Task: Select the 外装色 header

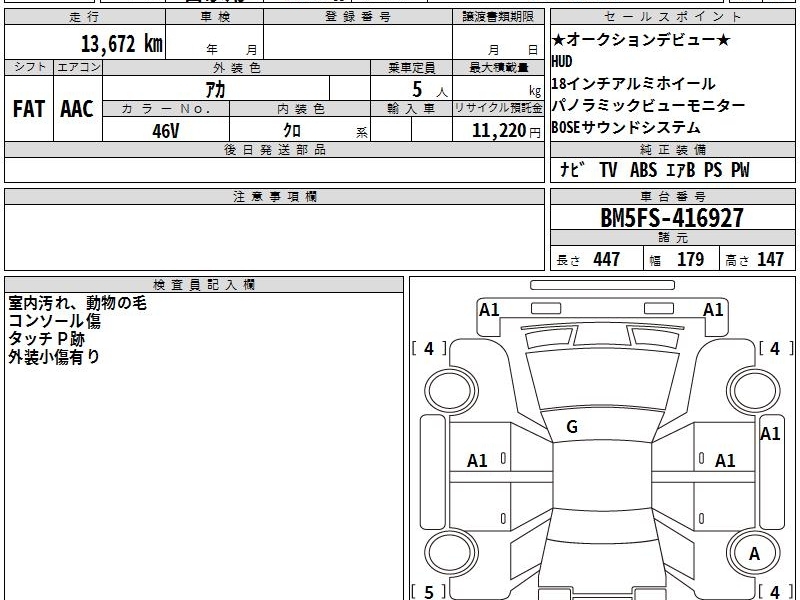Action: pyautogui.click(x=237, y=68)
